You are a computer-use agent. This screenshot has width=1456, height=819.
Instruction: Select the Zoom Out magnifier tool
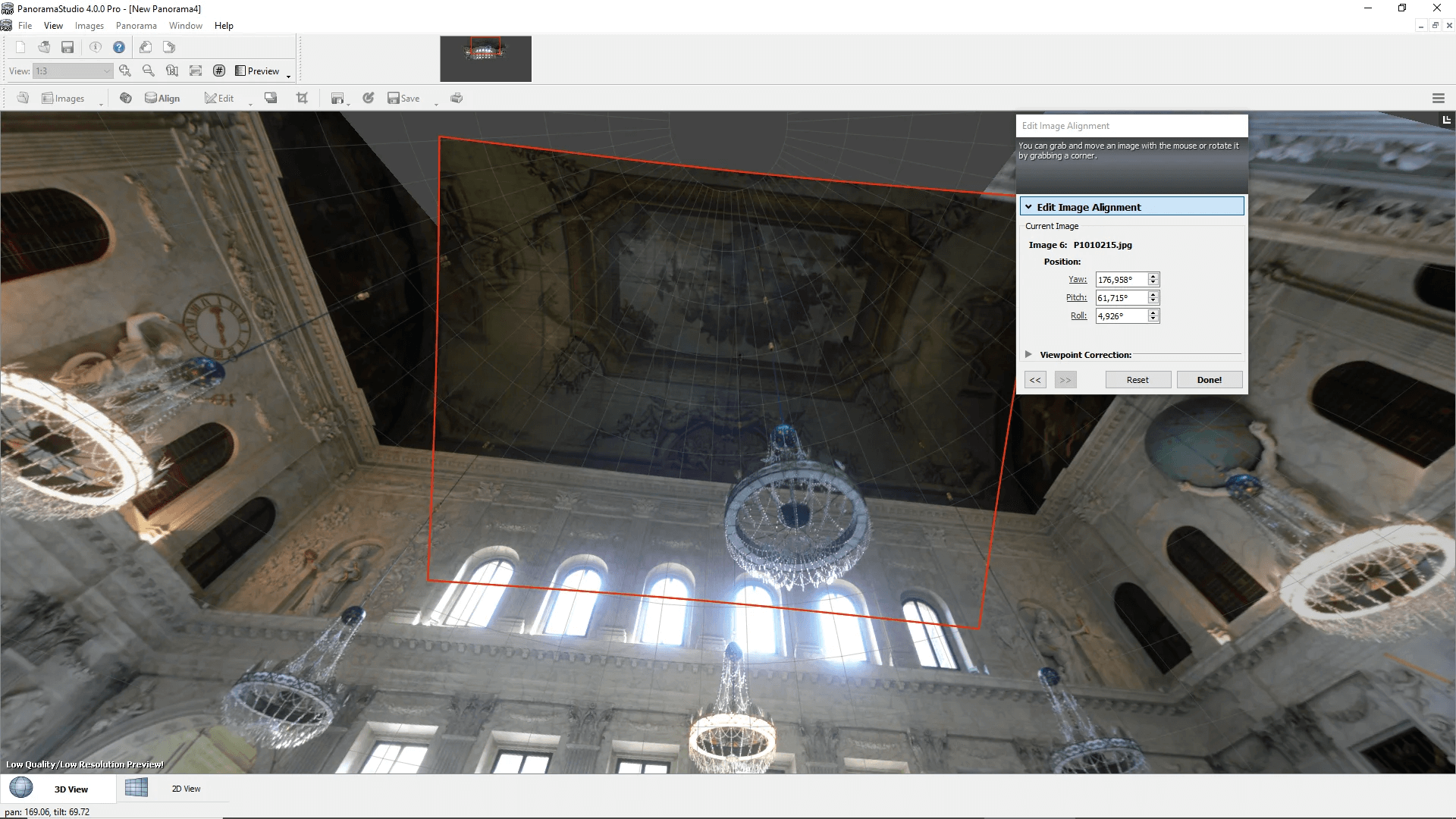coord(149,71)
